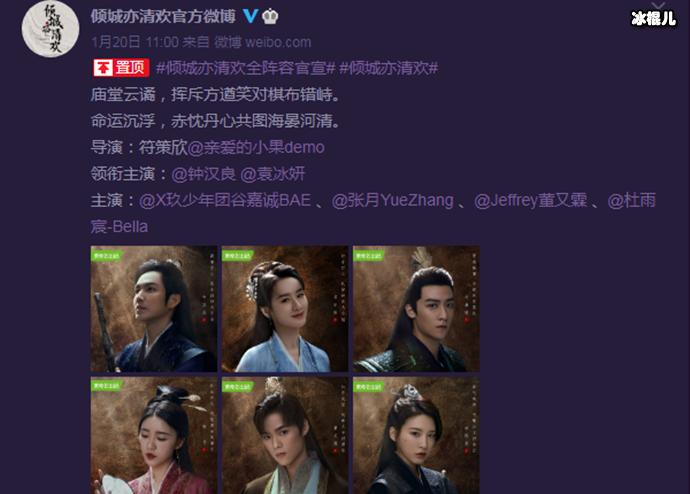
Task: Click the red 置顶 pinned badge
Action: click(x=121, y=68)
